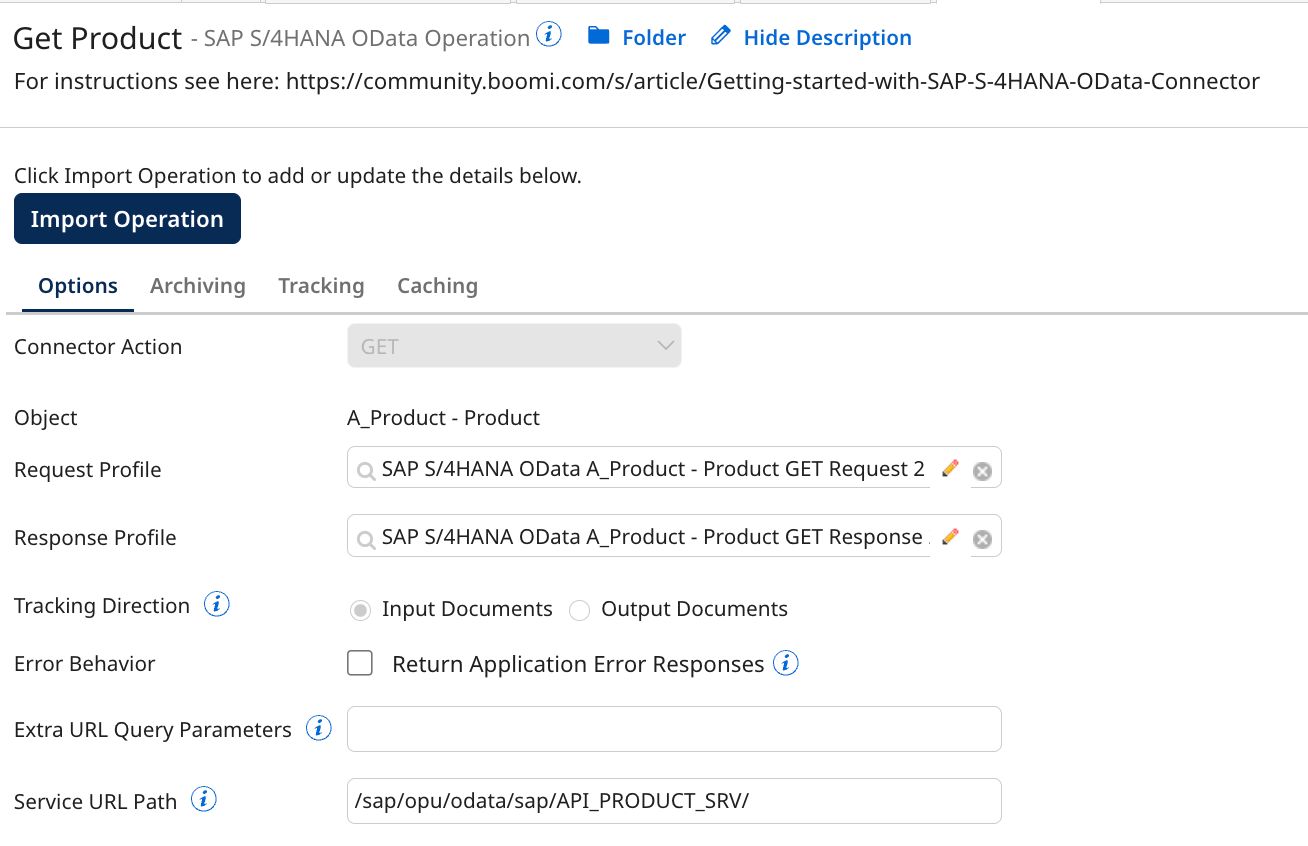This screenshot has width=1308, height=846.
Task: Open the Folder icon in the header
Action: [x=598, y=36]
